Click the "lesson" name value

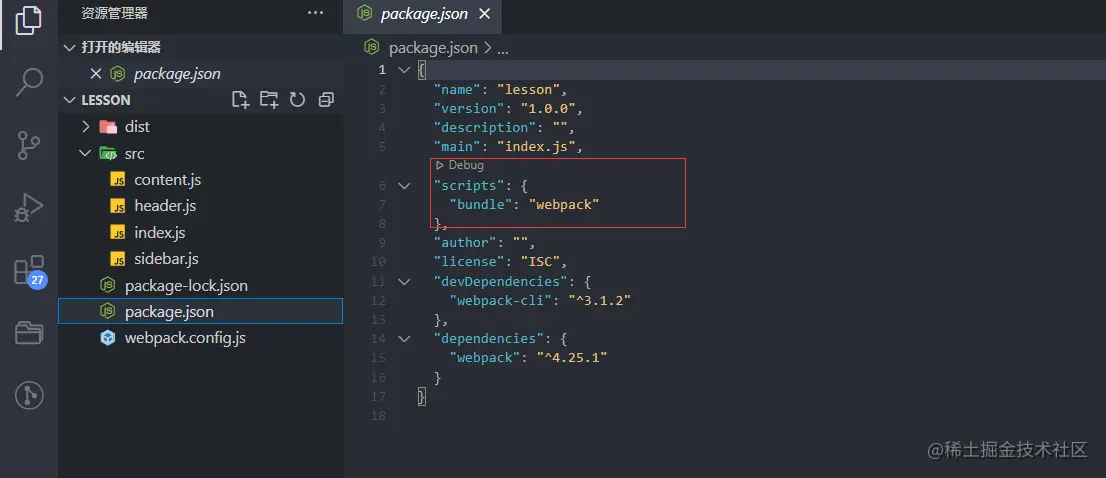(x=528, y=90)
